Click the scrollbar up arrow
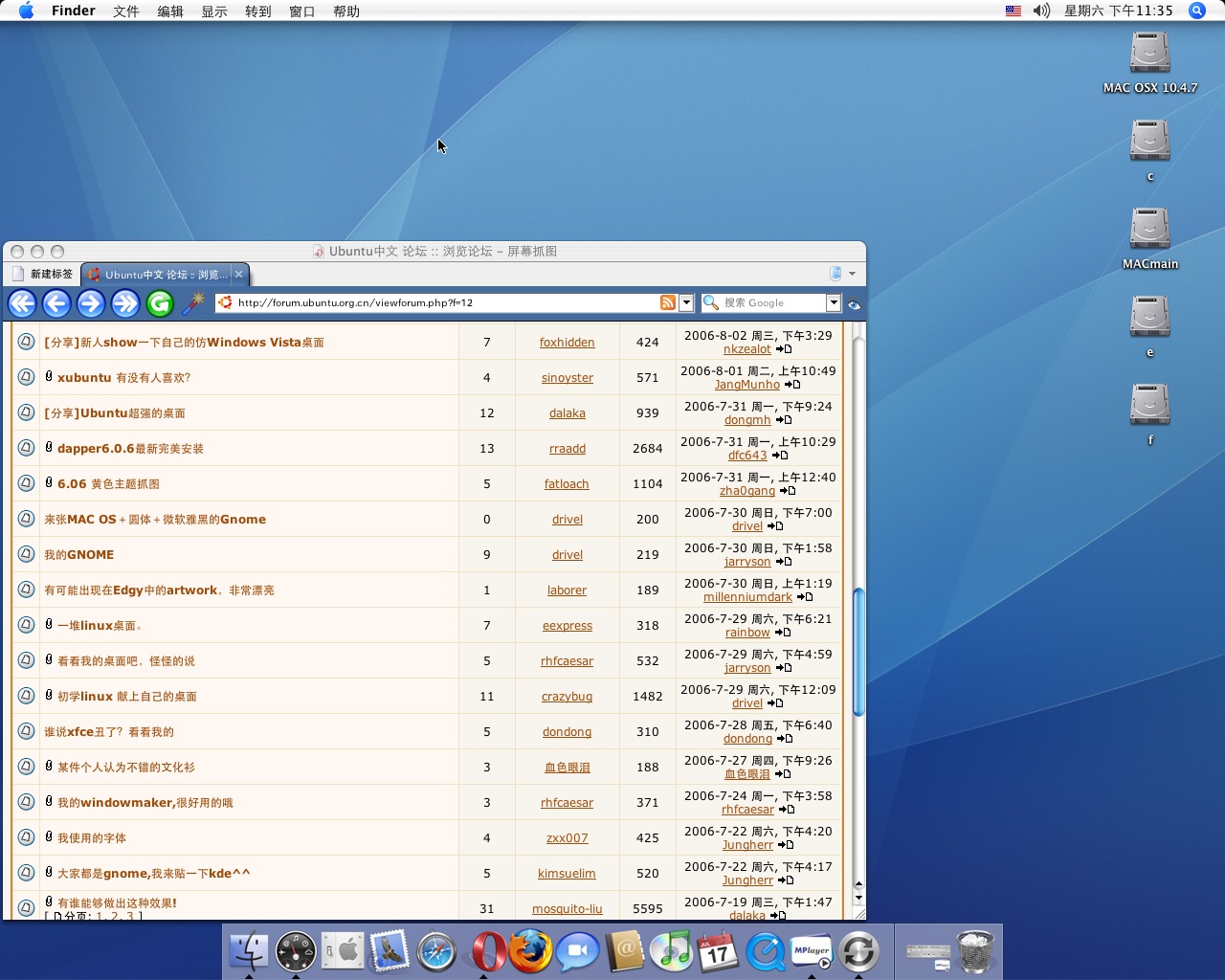The height and width of the screenshot is (980, 1225). (858, 884)
